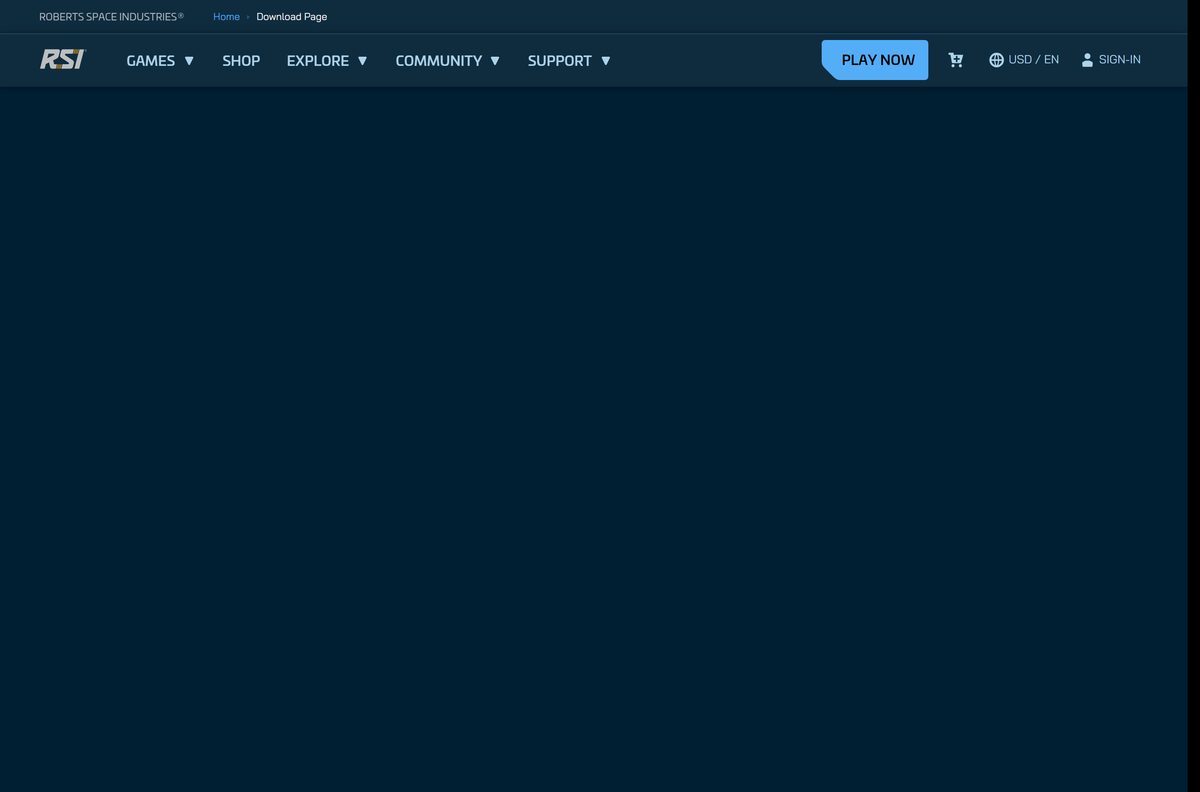Click the Download Page breadcrumb
The width and height of the screenshot is (1200, 792).
pos(292,17)
